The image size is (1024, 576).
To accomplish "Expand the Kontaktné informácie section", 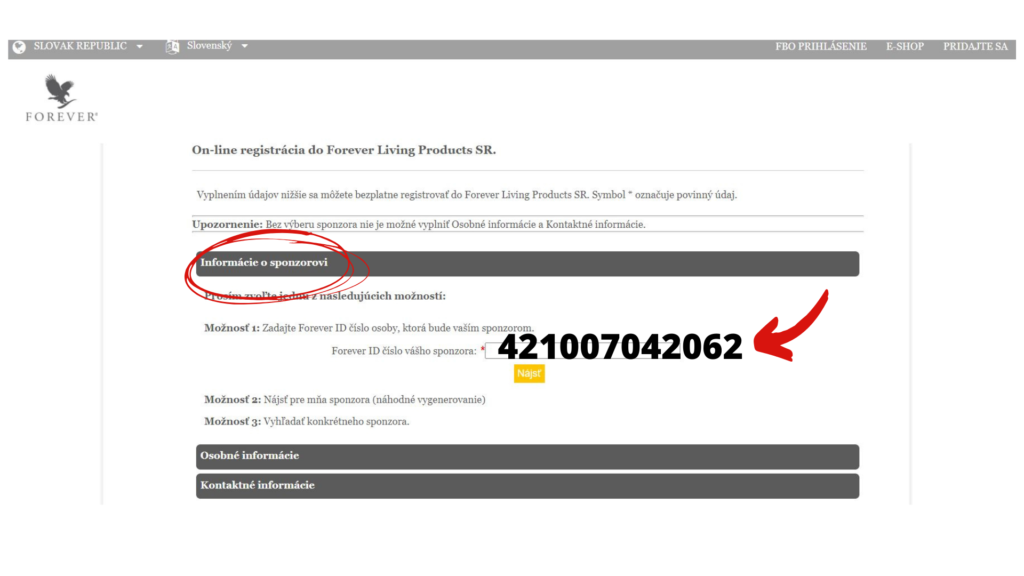I will point(527,486).
